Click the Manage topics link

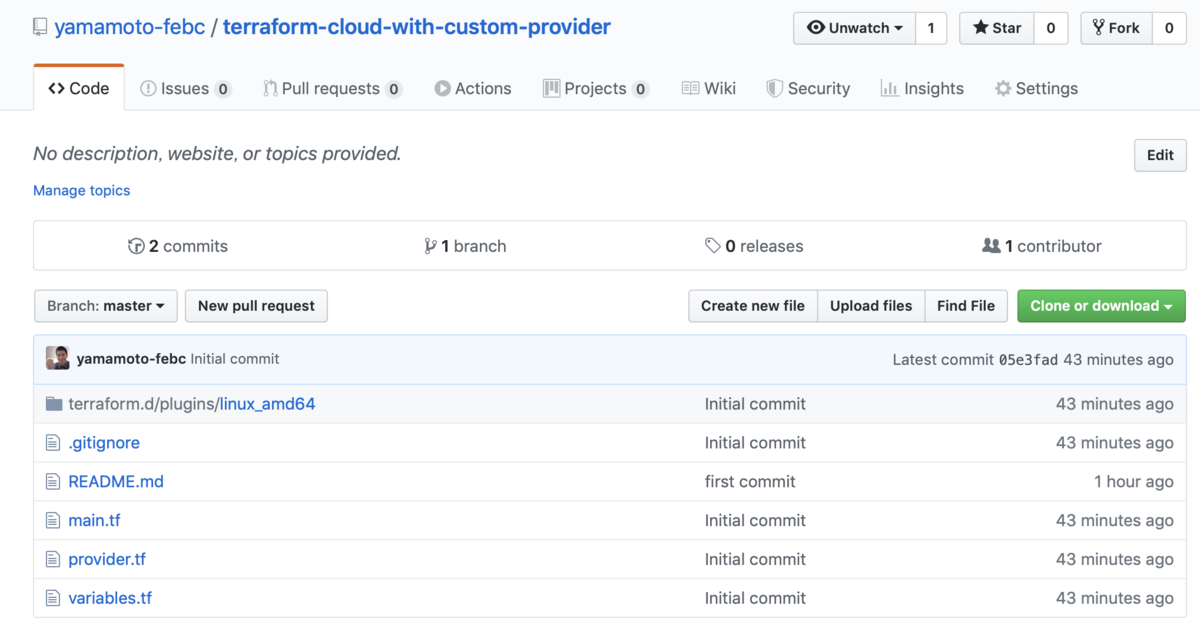(x=82, y=190)
